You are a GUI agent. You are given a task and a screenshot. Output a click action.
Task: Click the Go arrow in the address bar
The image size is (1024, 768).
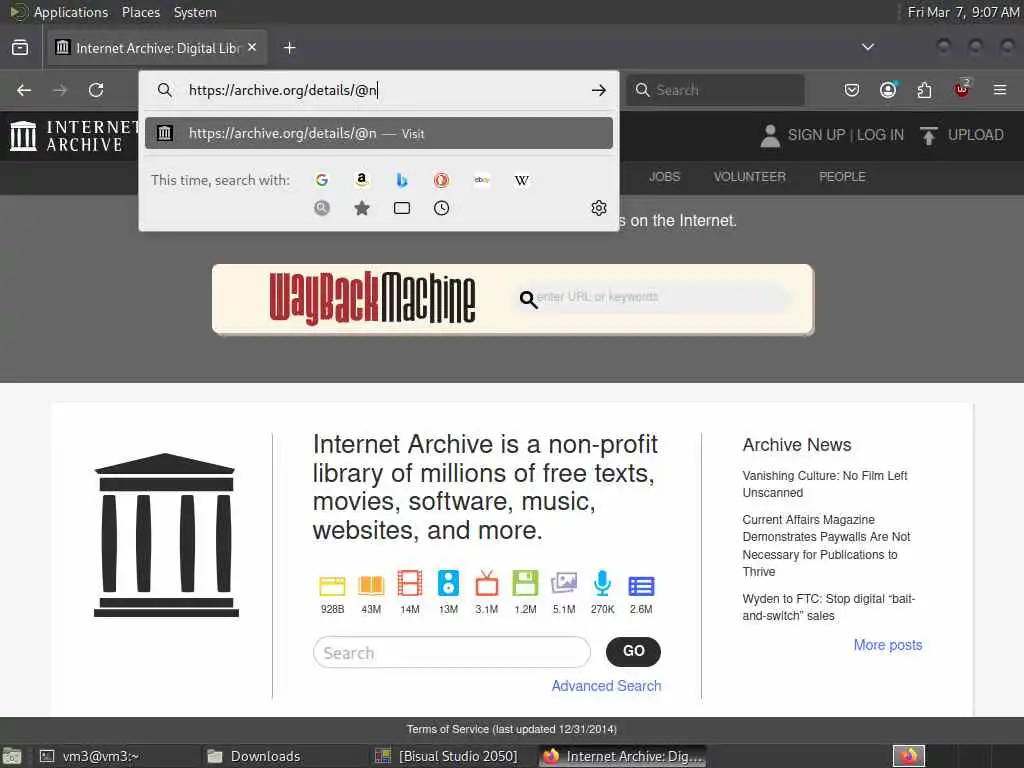pos(598,90)
